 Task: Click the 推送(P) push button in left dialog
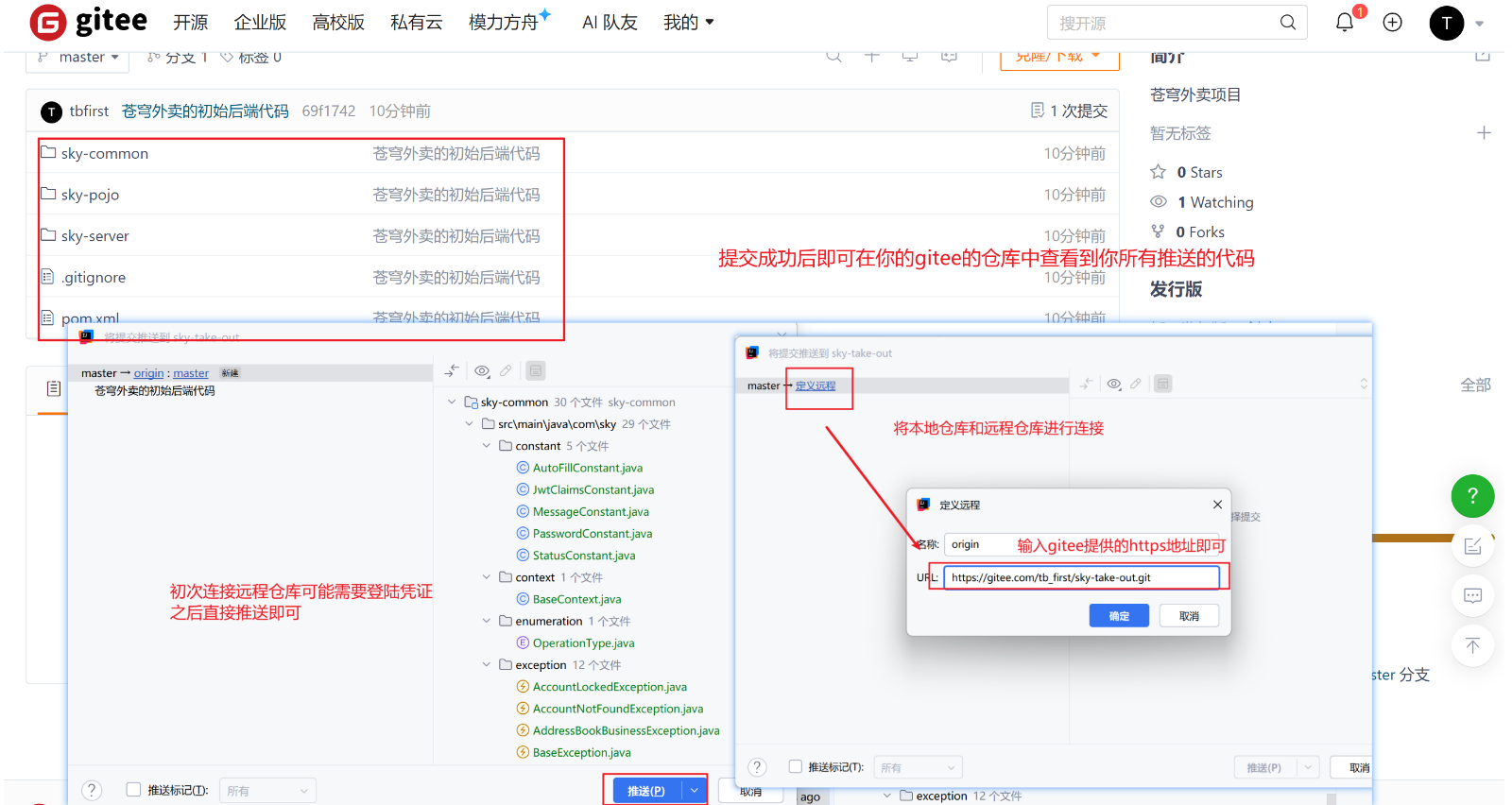click(x=647, y=791)
